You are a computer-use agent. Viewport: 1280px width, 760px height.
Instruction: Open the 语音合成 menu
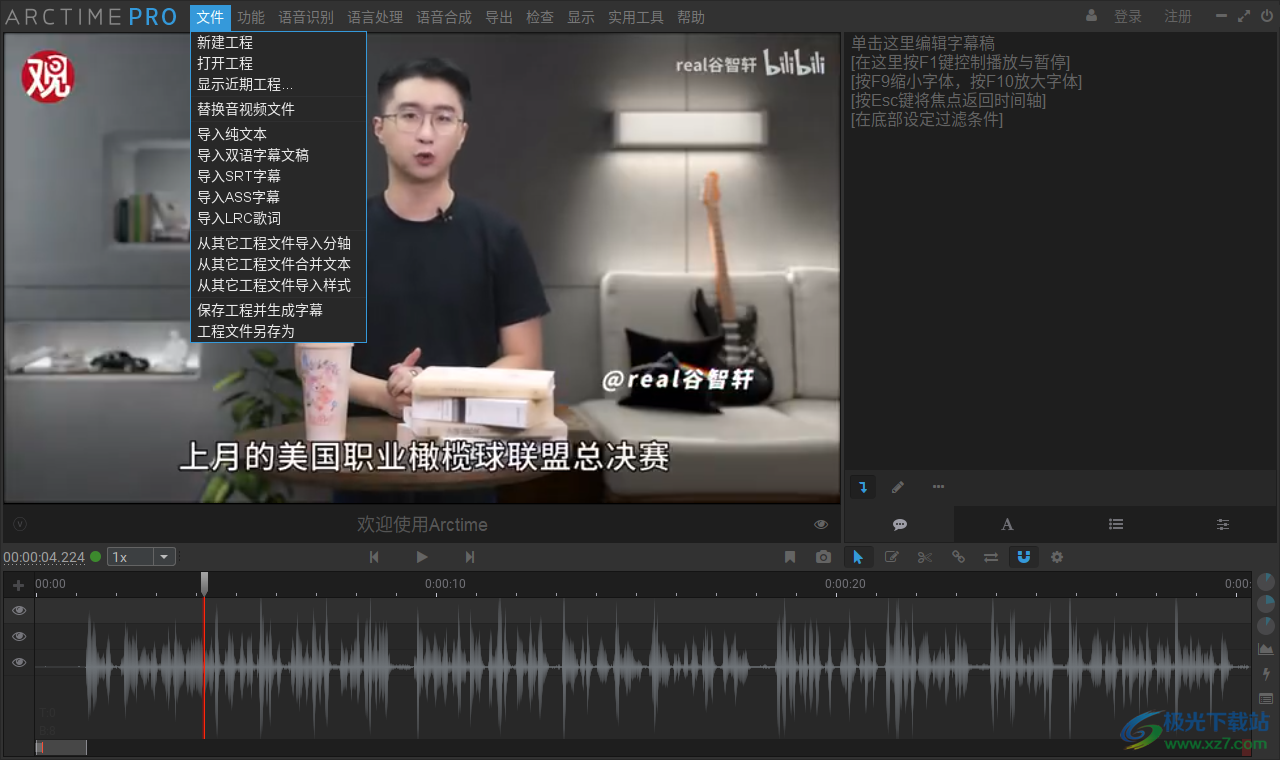(444, 17)
